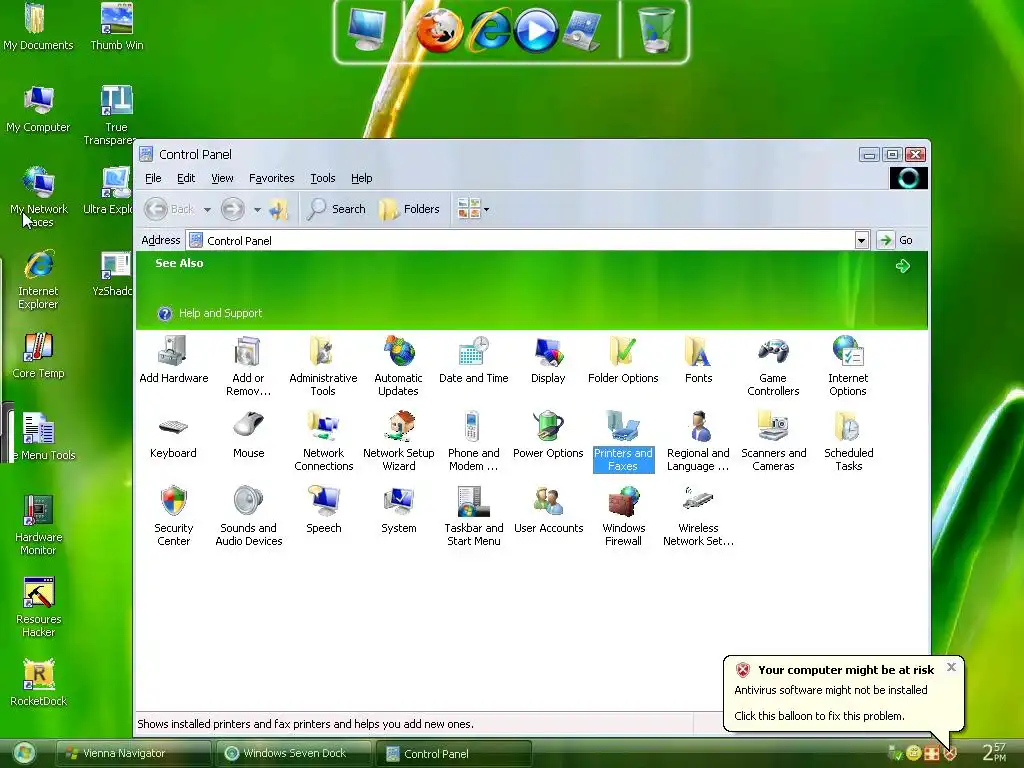Open Recycle Bin in the top dock
Screen dimensions: 1024x768
coord(656,30)
